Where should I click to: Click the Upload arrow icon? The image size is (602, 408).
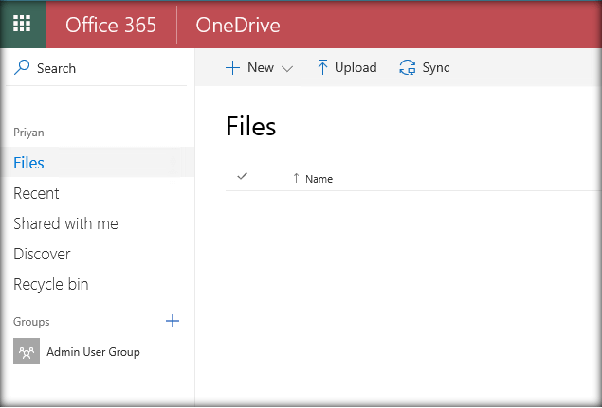(322, 68)
